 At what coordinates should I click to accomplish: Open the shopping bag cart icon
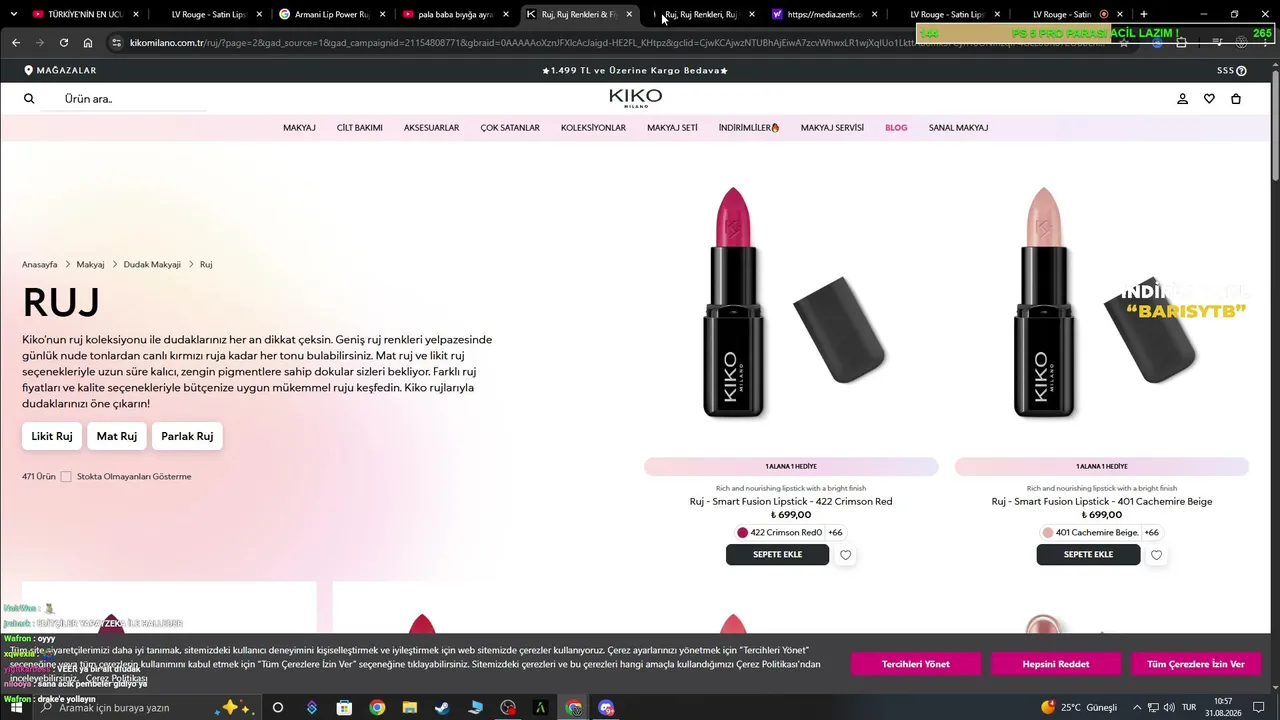click(x=1236, y=99)
